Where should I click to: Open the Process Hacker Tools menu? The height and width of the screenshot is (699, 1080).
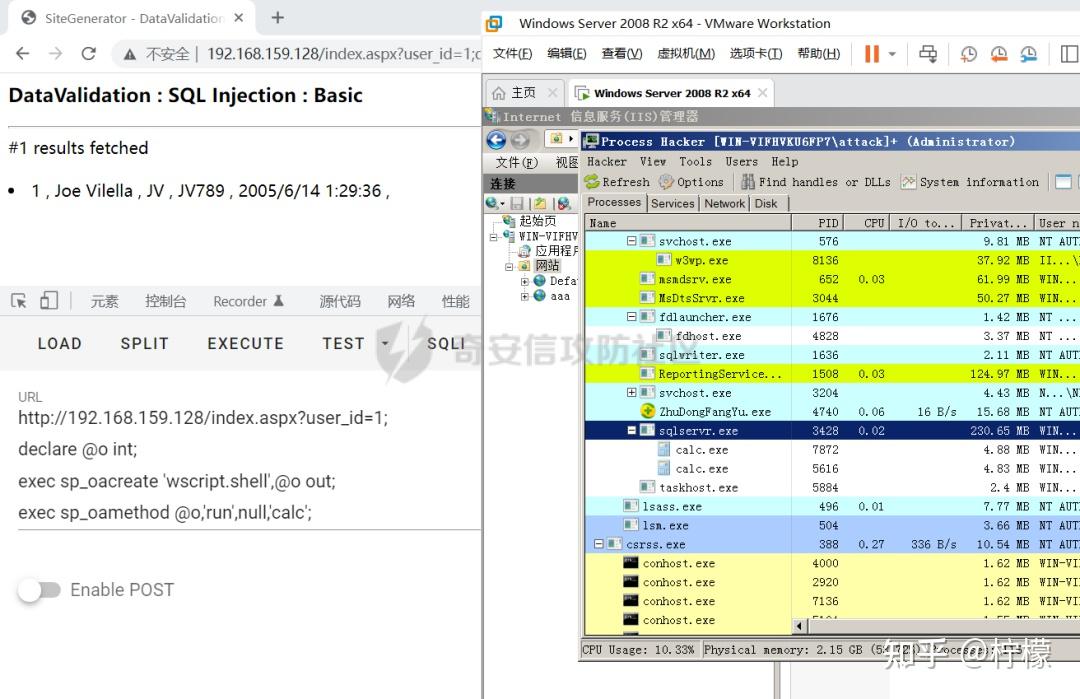click(x=696, y=161)
